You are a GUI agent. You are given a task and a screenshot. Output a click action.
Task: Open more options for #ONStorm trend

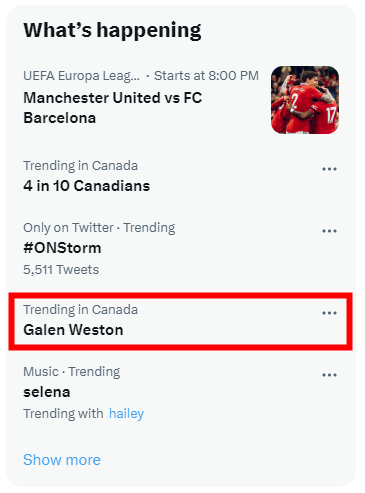329,231
